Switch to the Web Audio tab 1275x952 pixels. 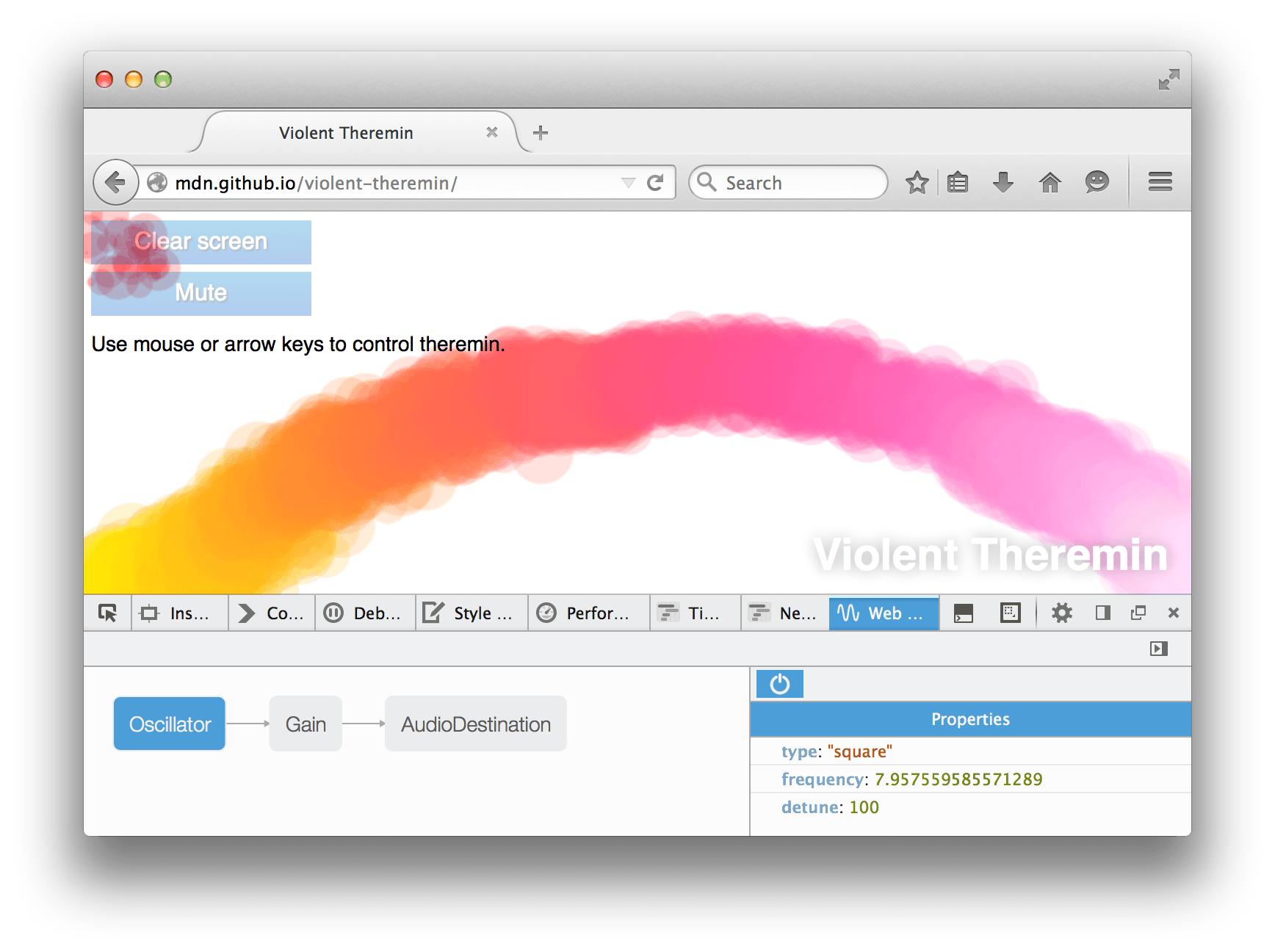coord(884,613)
